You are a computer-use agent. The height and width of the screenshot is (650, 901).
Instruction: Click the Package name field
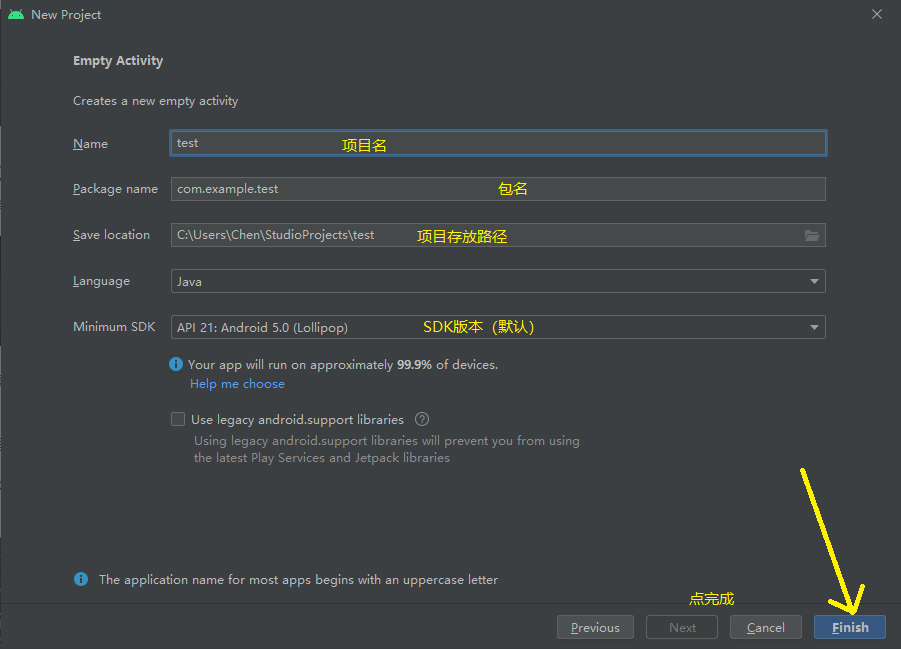[x=498, y=189]
